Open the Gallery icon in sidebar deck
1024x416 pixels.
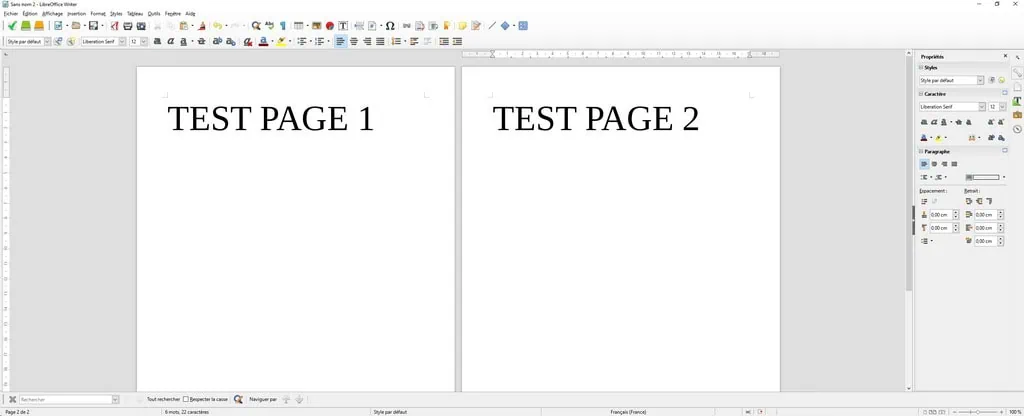coord(1017,115)
